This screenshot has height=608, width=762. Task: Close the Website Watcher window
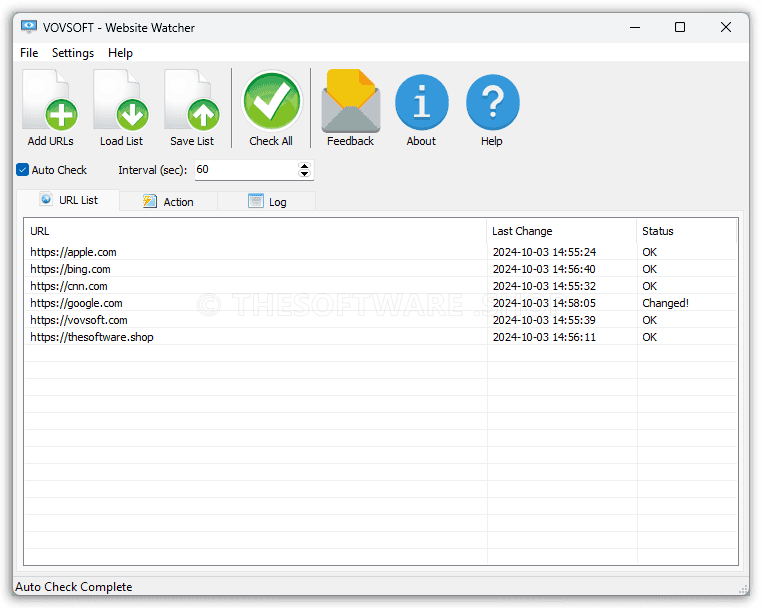coord(726,27)
